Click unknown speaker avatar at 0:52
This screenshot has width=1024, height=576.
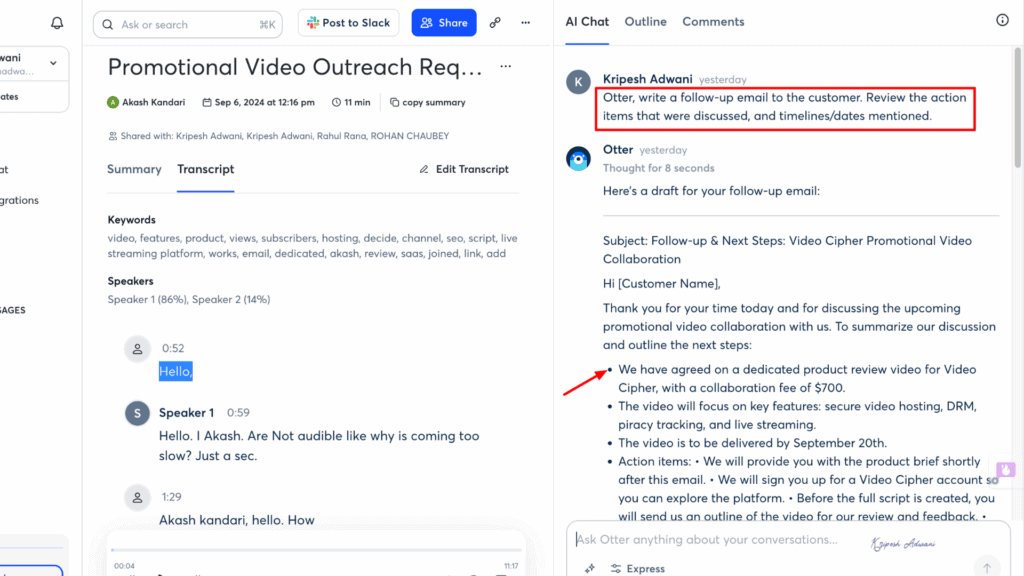pos(137,349)
